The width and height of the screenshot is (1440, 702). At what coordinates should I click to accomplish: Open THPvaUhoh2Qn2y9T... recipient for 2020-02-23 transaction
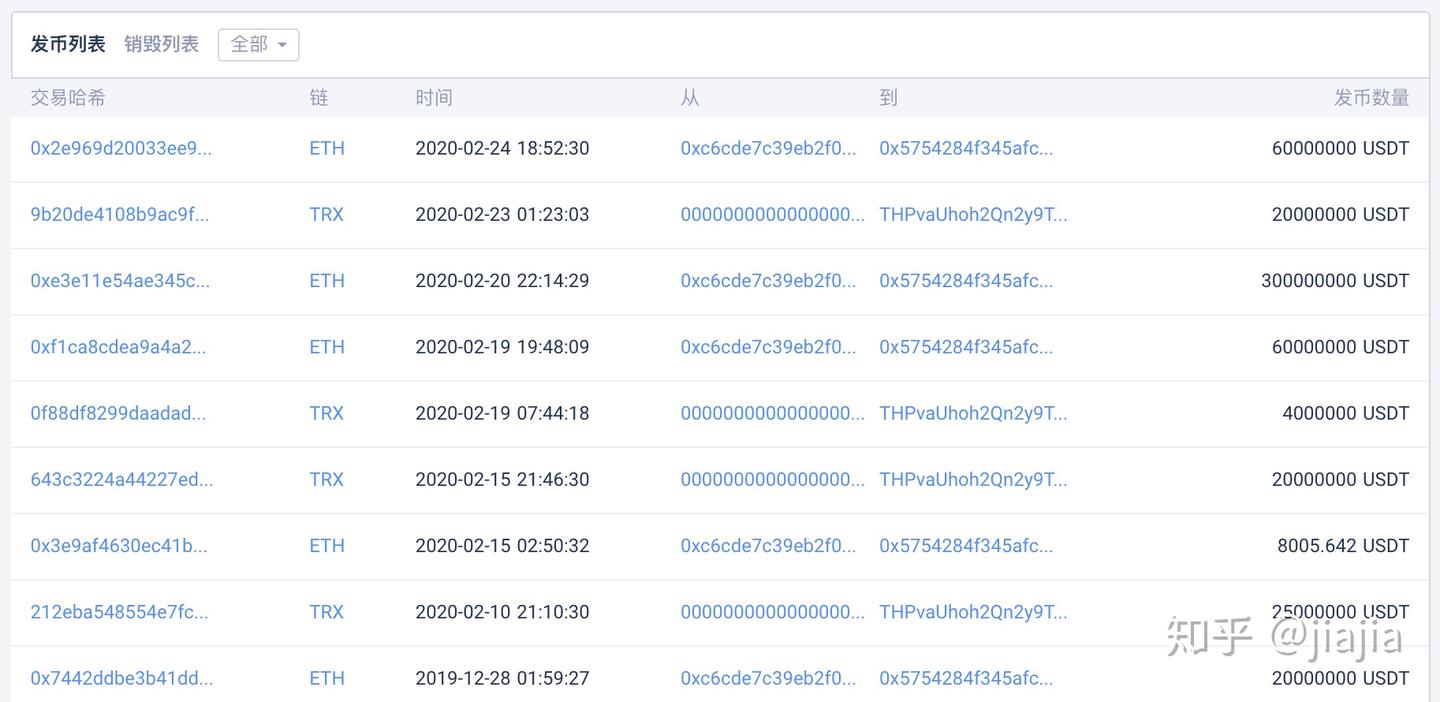click(x=973, y=214)
